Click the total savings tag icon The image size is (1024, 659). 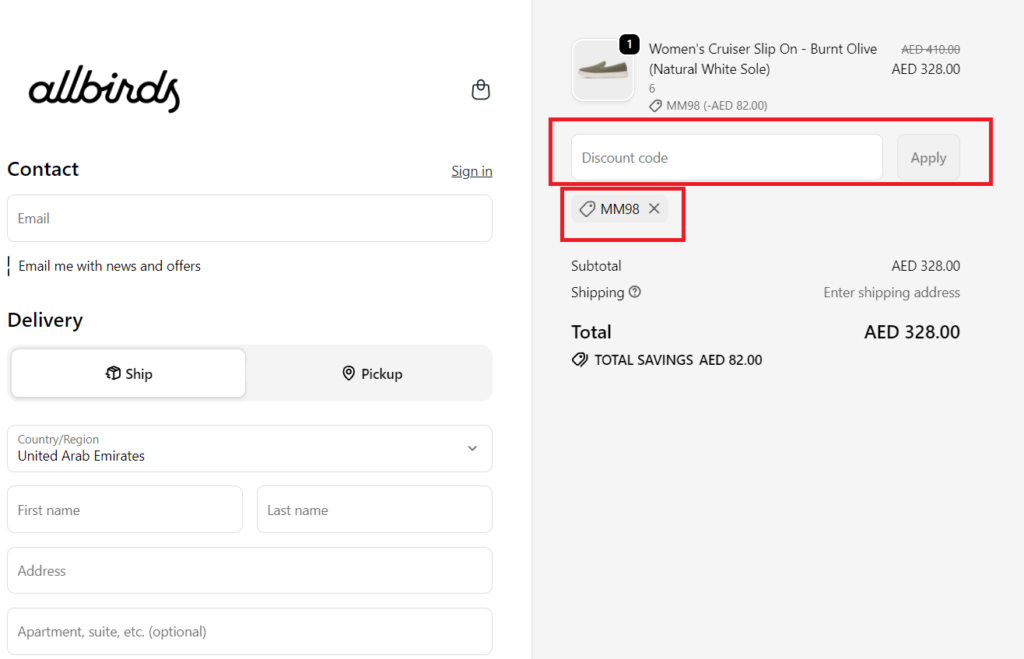pyautogui.click(x=579, y=360)
